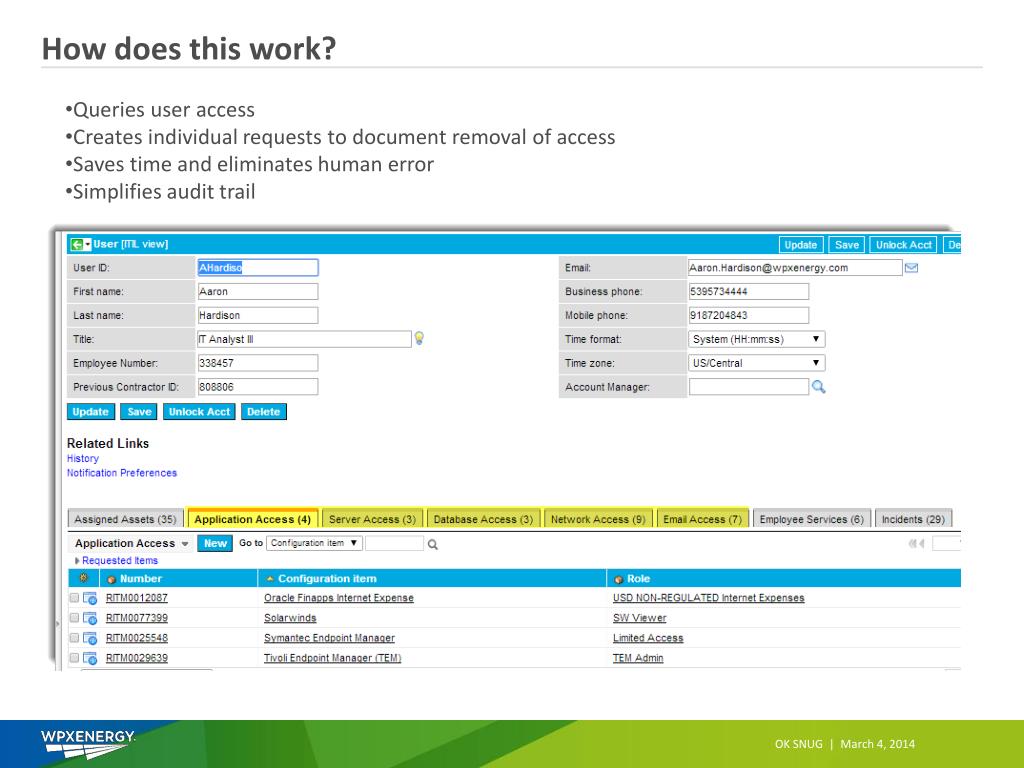The height and width of the screenshot is (768, 1024).
Task: Open request RITM0012087
Action: (x=136, y=598)
